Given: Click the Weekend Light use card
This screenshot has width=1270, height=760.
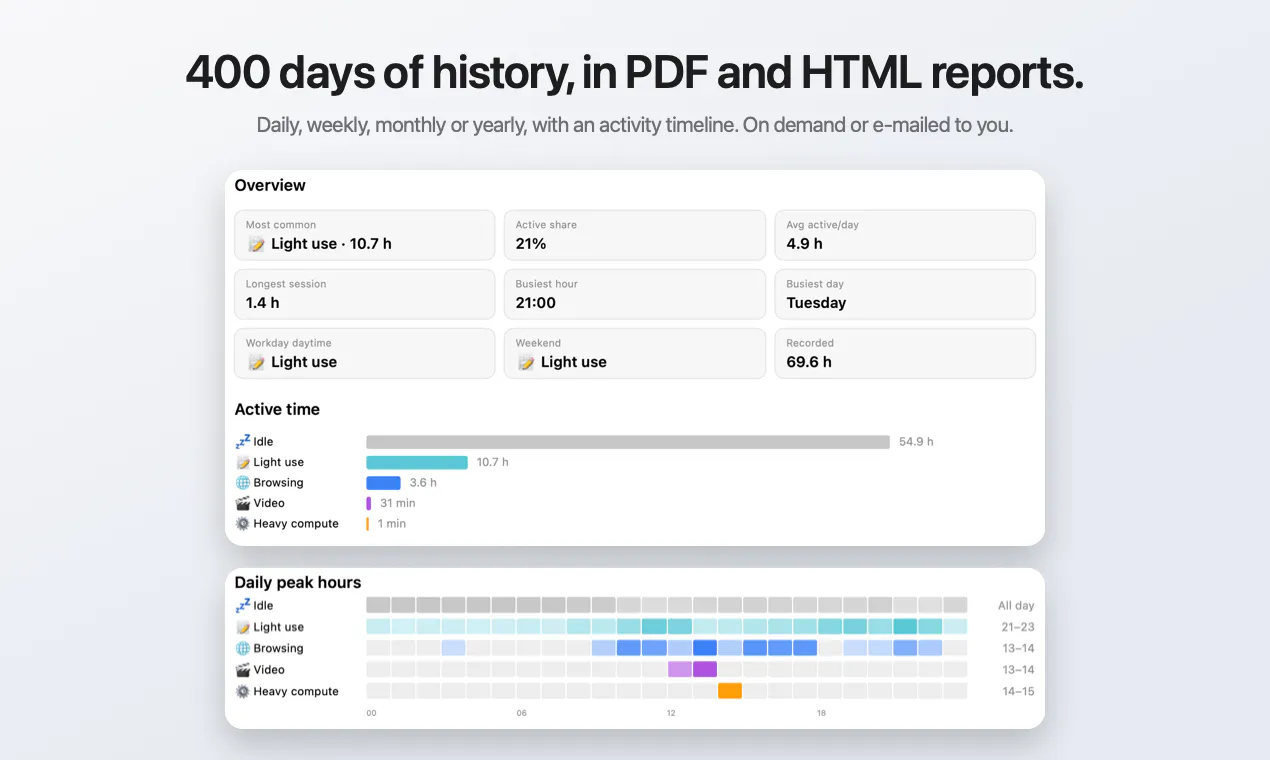Looking at the screenshot, I should 635,353.
